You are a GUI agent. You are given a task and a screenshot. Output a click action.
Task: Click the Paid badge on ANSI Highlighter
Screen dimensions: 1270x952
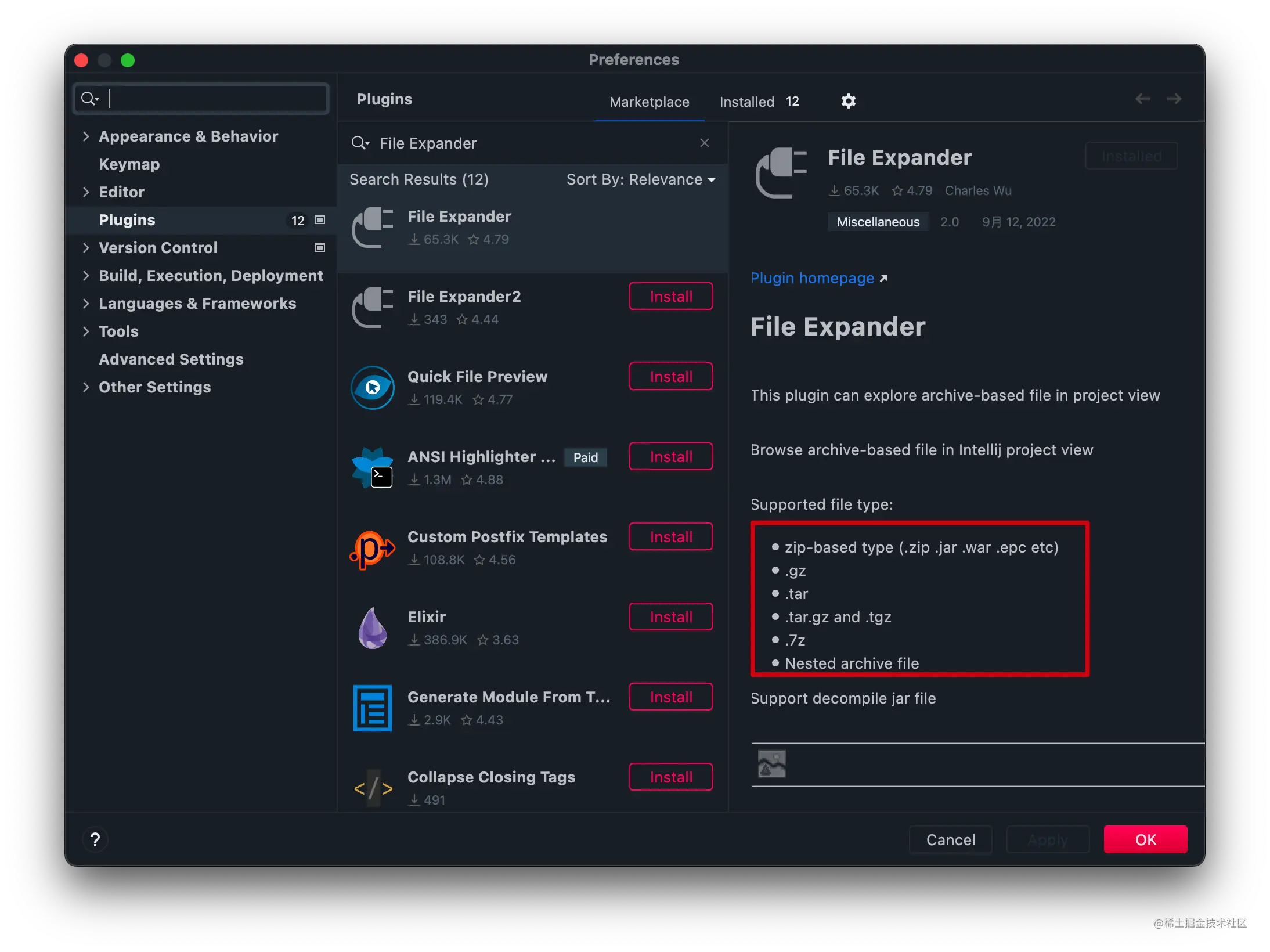click(x=585, y=457)
